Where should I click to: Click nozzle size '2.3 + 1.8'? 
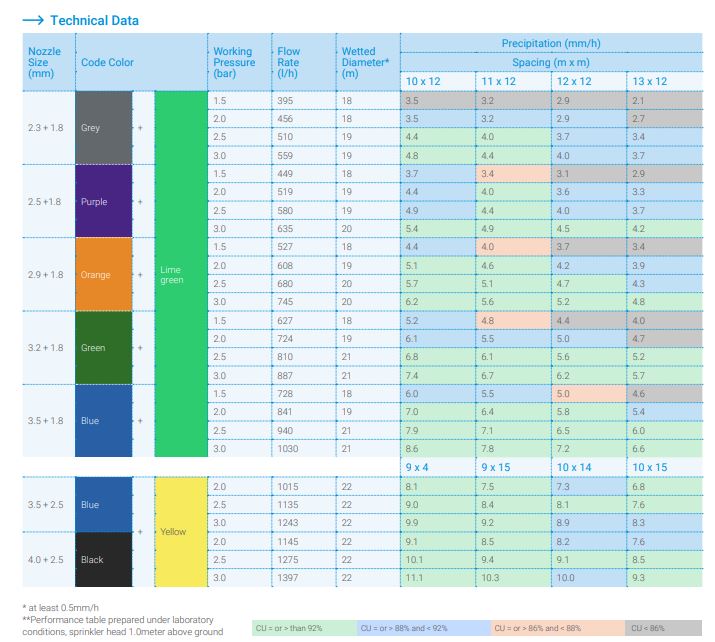46,128
